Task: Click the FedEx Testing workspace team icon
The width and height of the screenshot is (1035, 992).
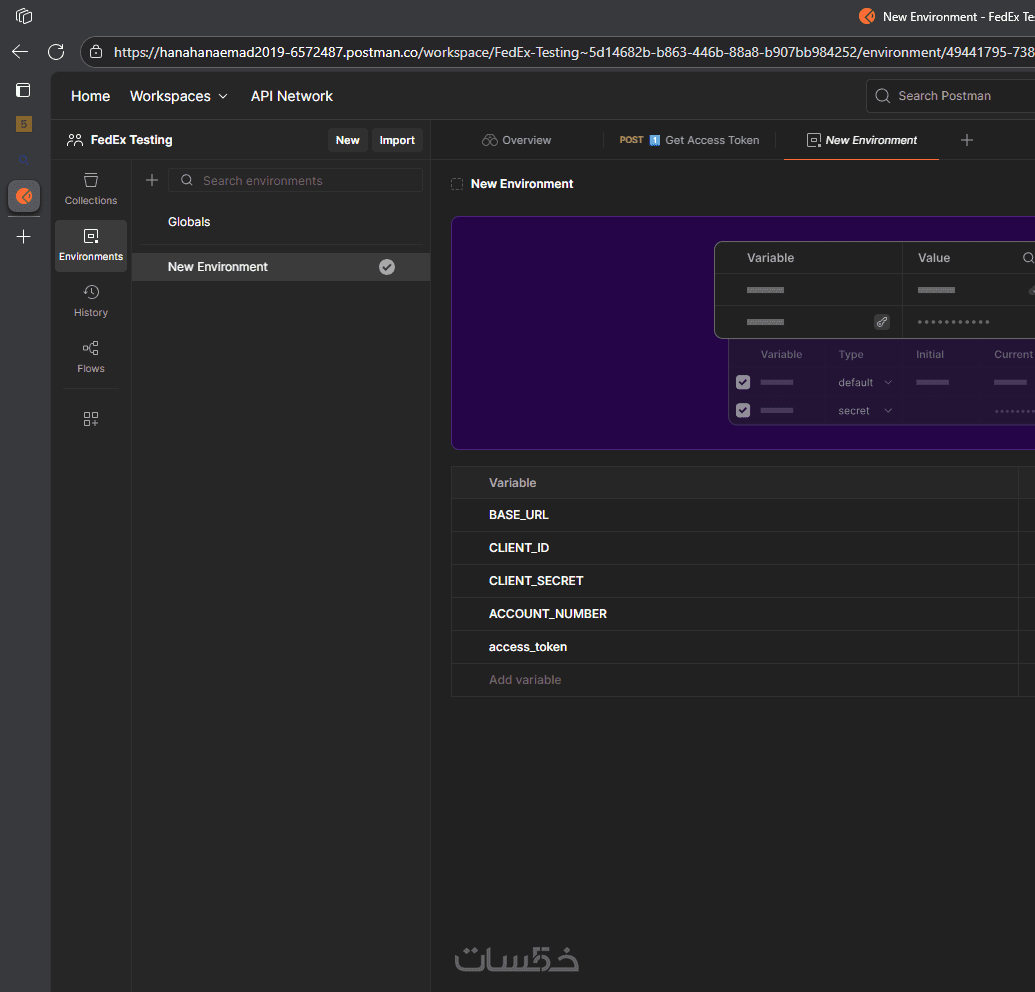Action: pos(75,140)
